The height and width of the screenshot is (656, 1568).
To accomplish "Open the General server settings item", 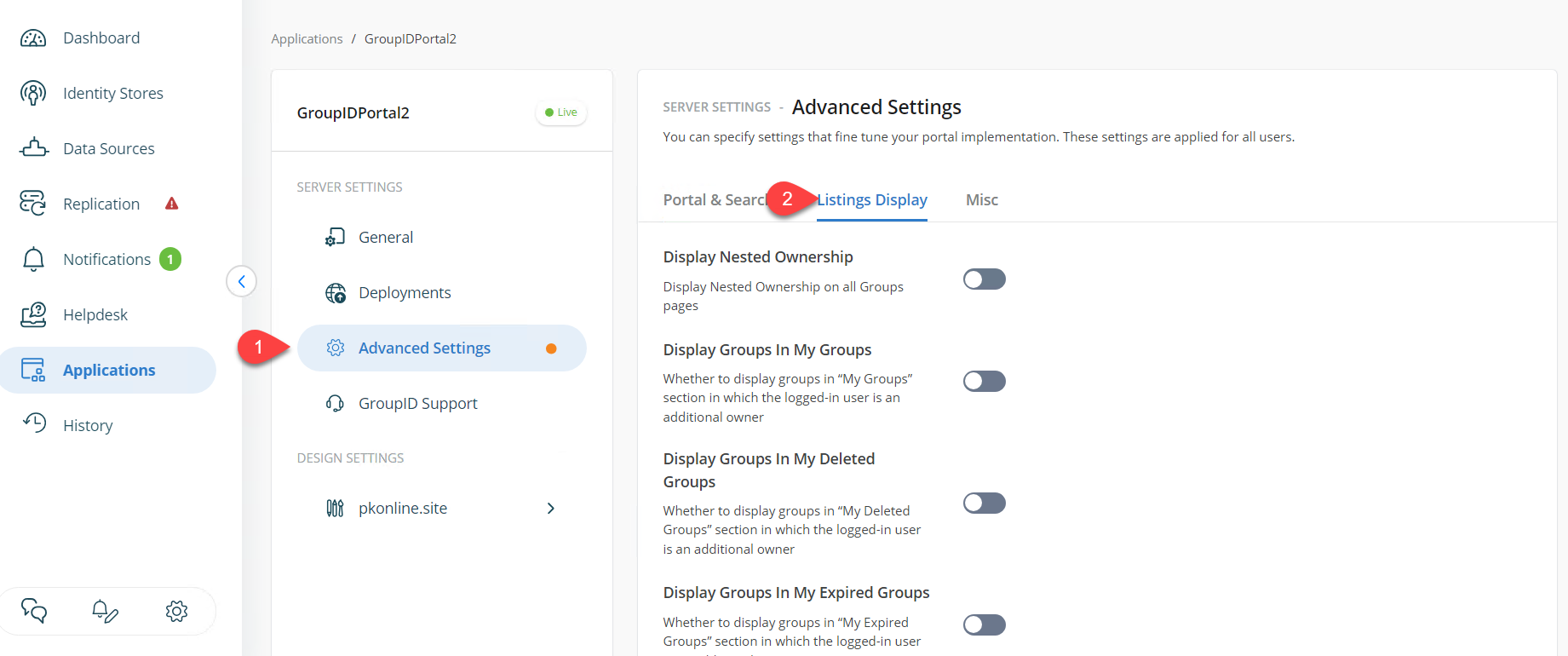I will pyautogui.click(x=442, y=237).
